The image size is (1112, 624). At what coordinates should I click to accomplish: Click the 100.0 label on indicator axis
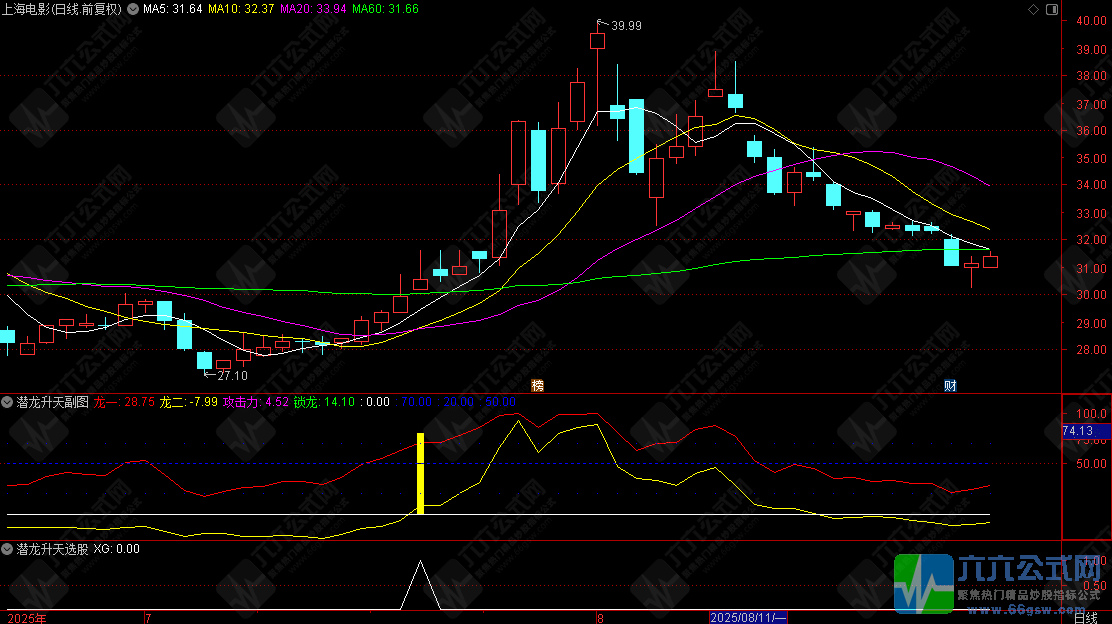point(1091,413)
